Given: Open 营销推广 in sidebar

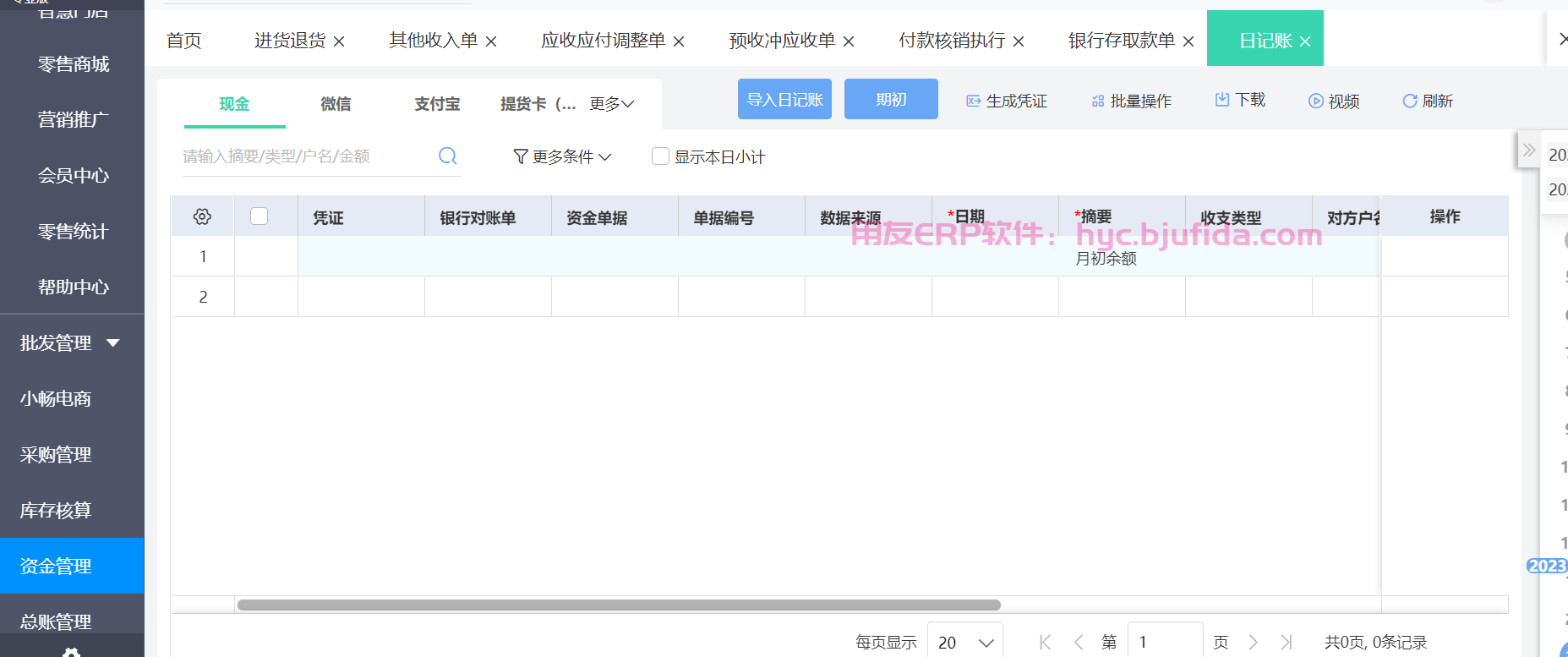Looking at the screenshot, I should pyautogui.click(x=73, y=119).
